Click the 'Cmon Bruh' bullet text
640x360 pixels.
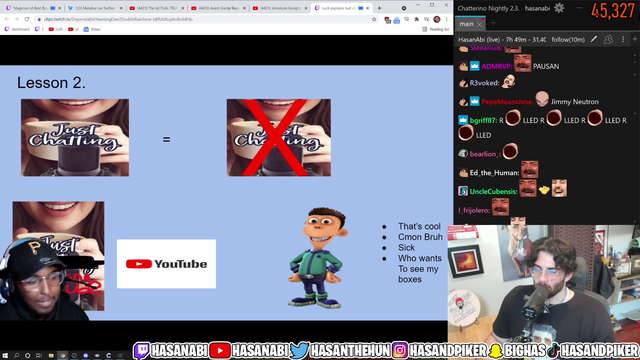tap(420, 237)
